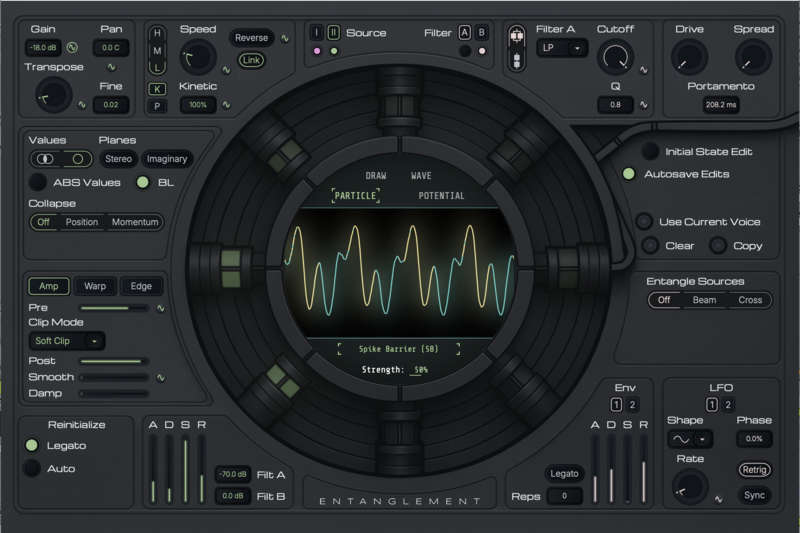Click the modulation sine icon beside Gain
Viewport: 800px width, 533px height.
72,47
